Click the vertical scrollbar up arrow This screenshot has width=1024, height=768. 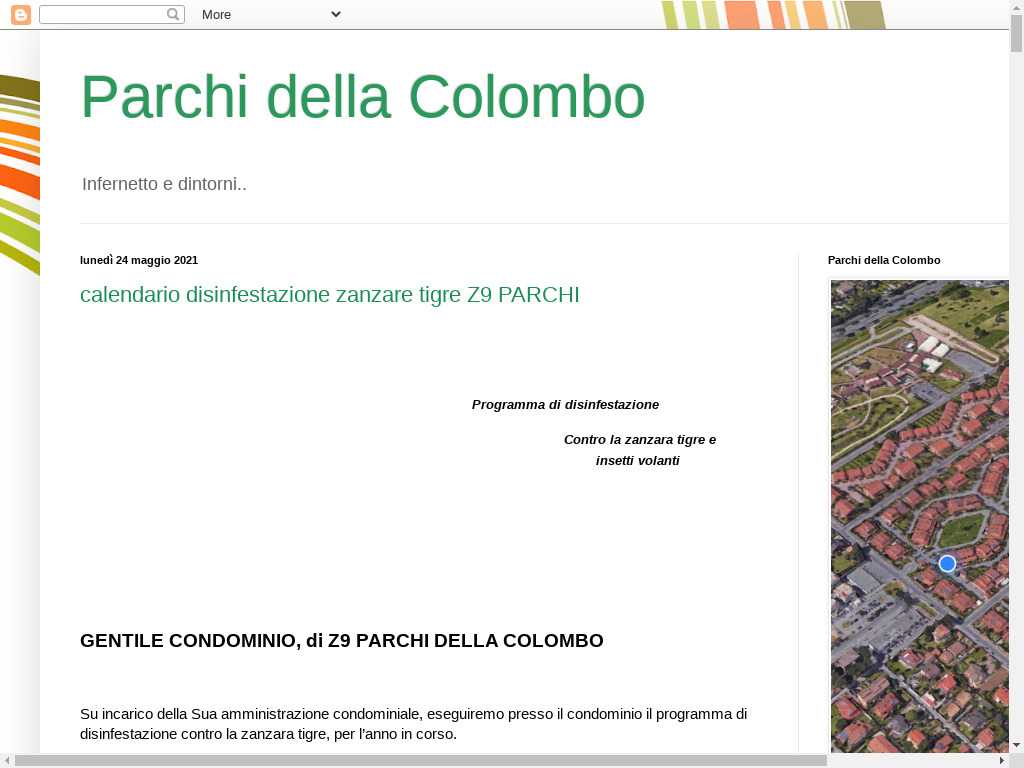[1016, 6]
